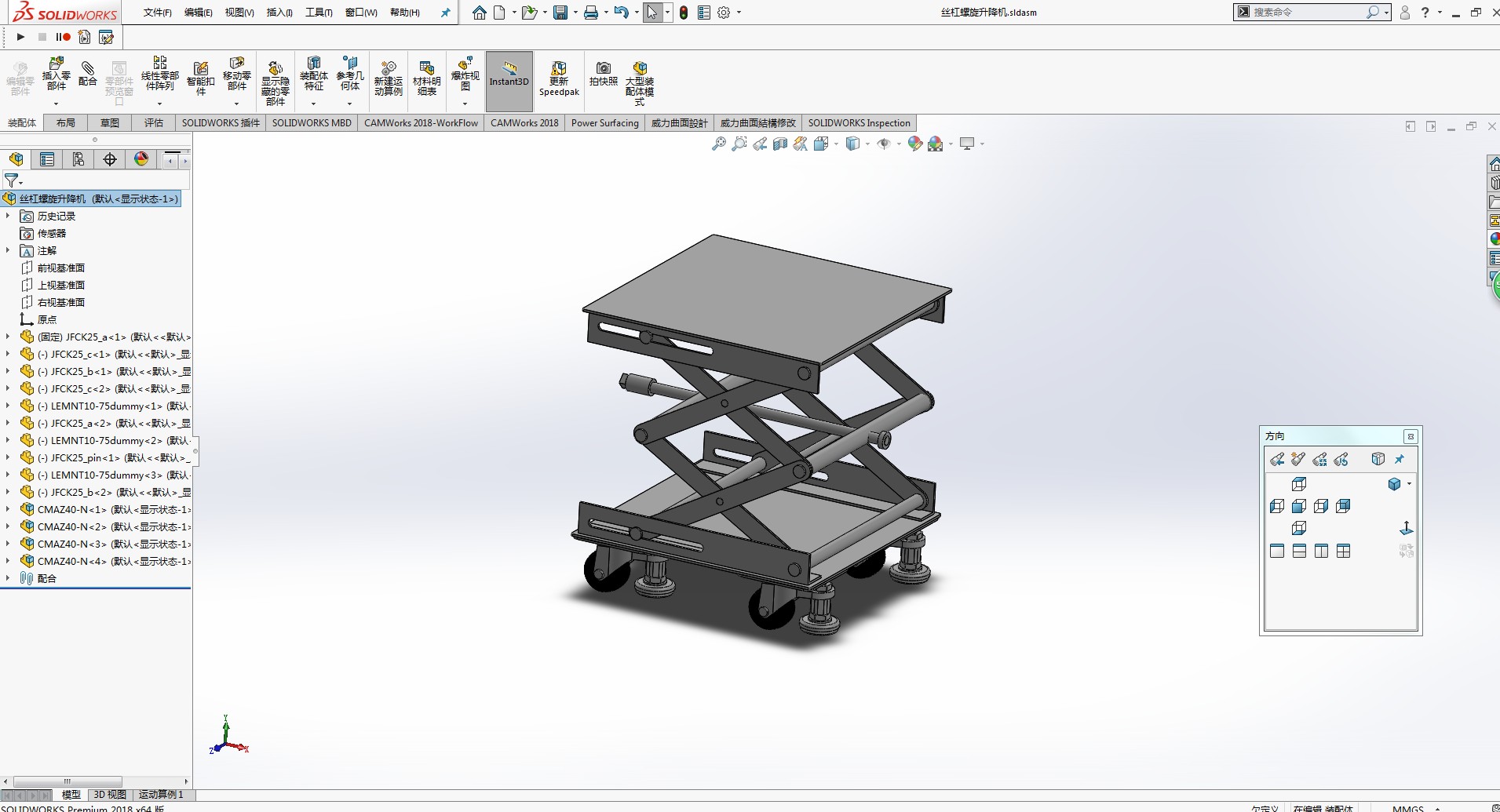Open the 插入(I) menu
This screenshot has width=1500, height=812.
tap(279, 13)
